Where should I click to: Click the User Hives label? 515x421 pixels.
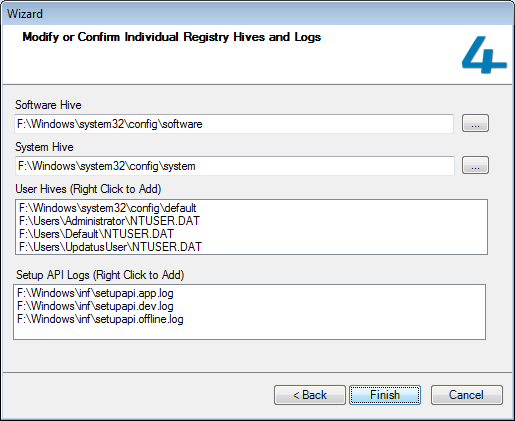pos(88,189)
